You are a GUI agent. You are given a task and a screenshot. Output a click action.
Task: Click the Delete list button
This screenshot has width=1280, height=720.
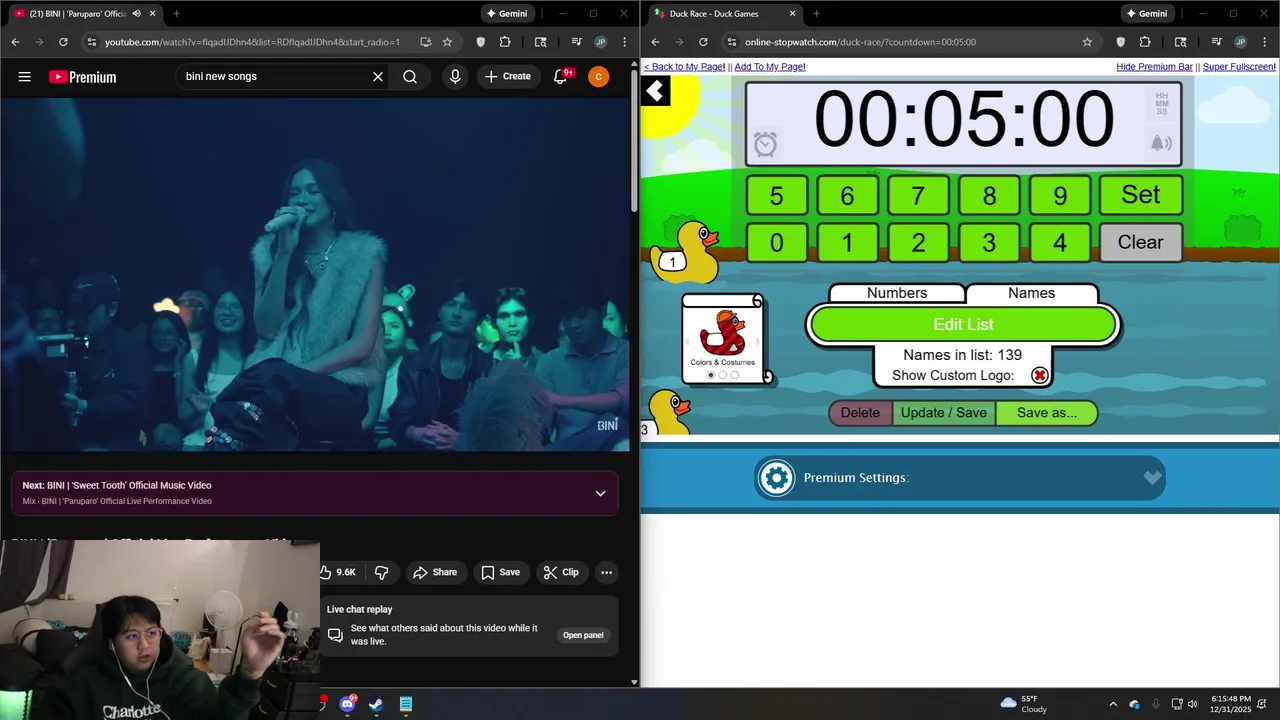tap(860, 413)
